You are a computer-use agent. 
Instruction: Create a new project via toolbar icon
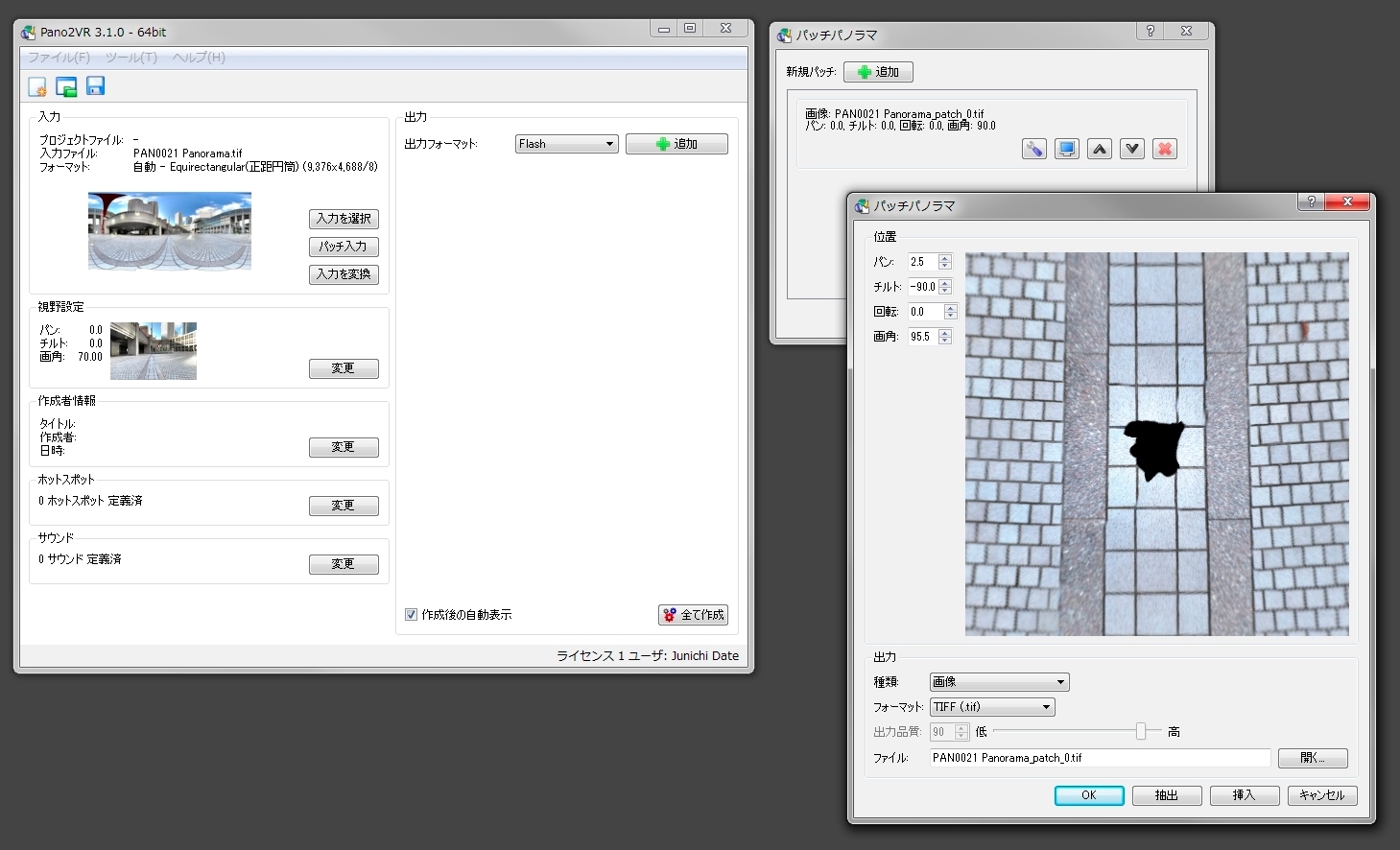pos(36,86)
